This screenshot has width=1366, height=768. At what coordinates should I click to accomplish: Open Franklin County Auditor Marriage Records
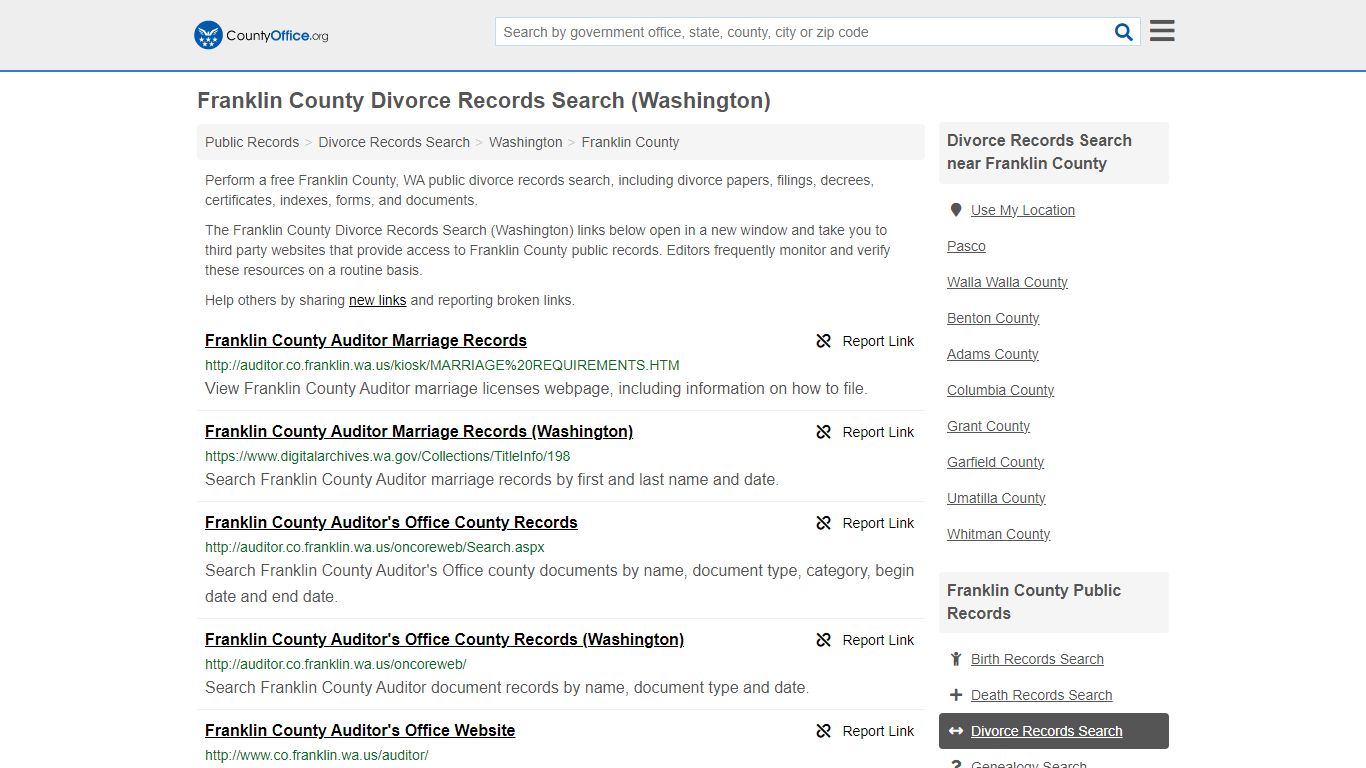[x=366, y=340]
